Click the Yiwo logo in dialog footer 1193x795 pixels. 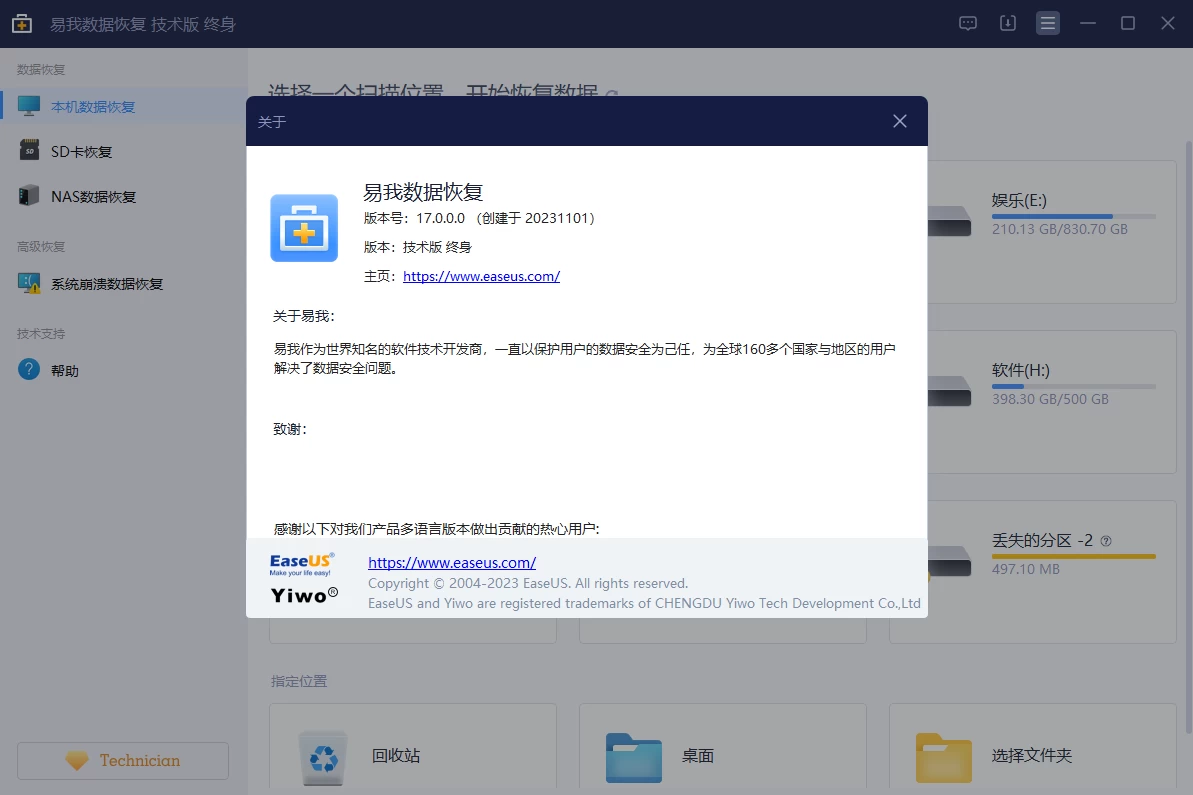point(304,595)
